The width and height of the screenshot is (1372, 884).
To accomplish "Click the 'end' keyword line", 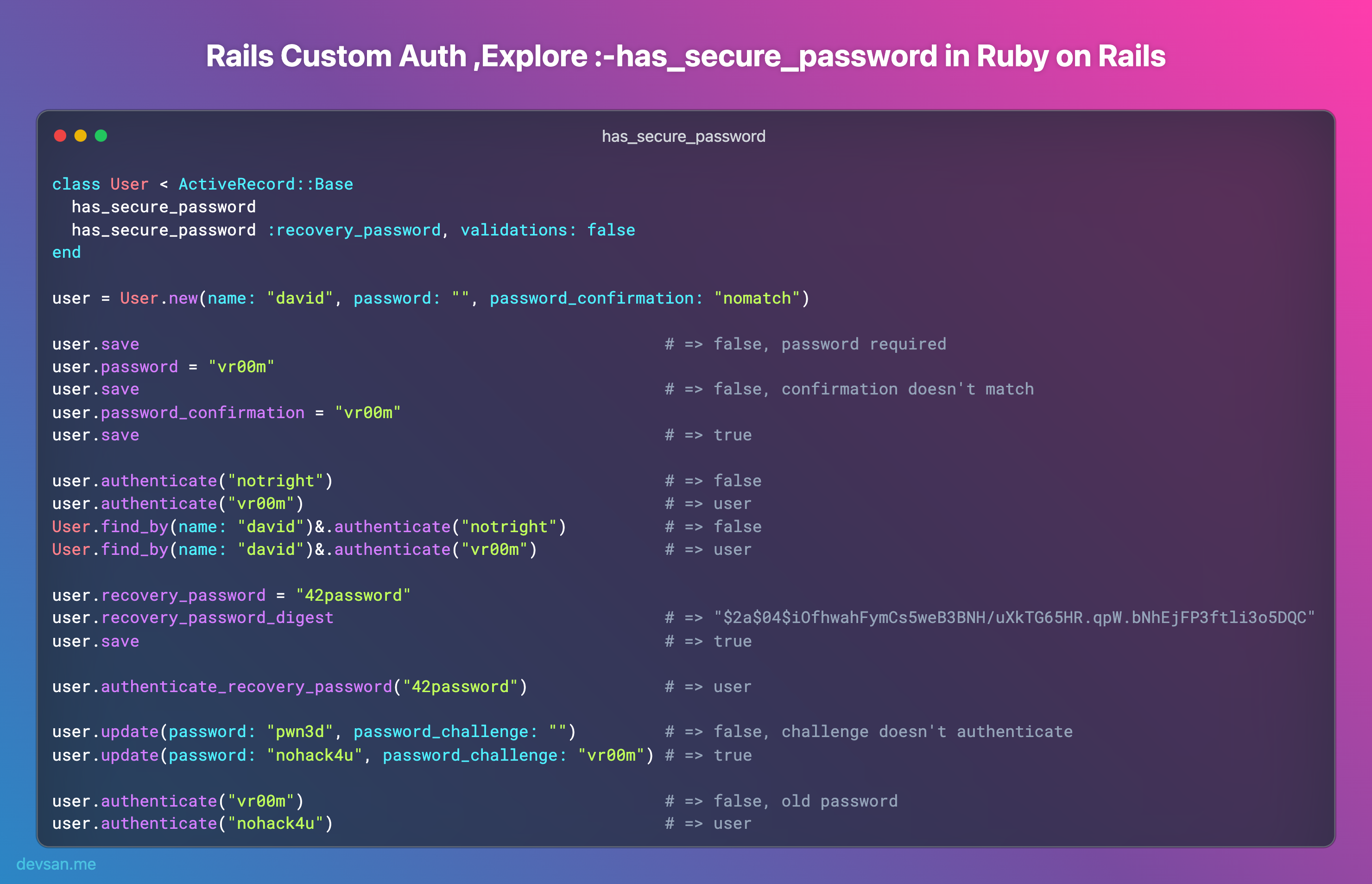I will tap(67, 253).
